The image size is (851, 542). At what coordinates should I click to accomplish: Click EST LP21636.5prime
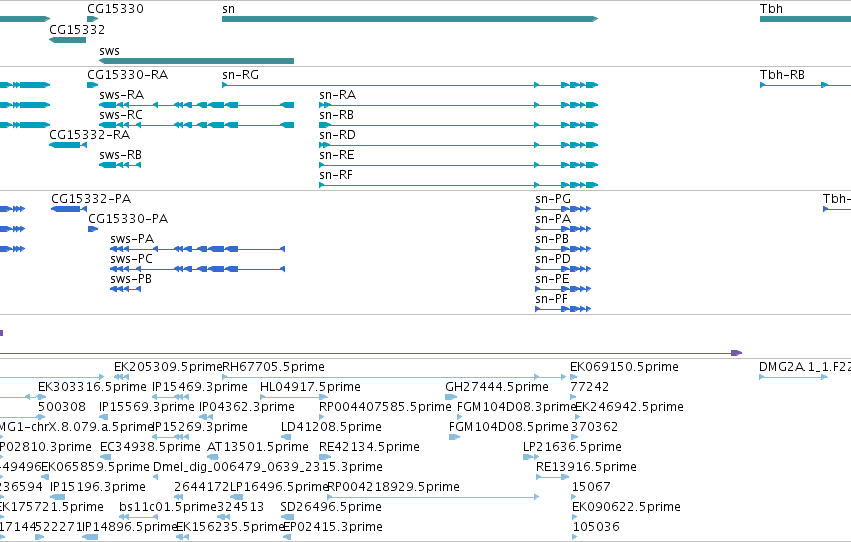point(531,457)
